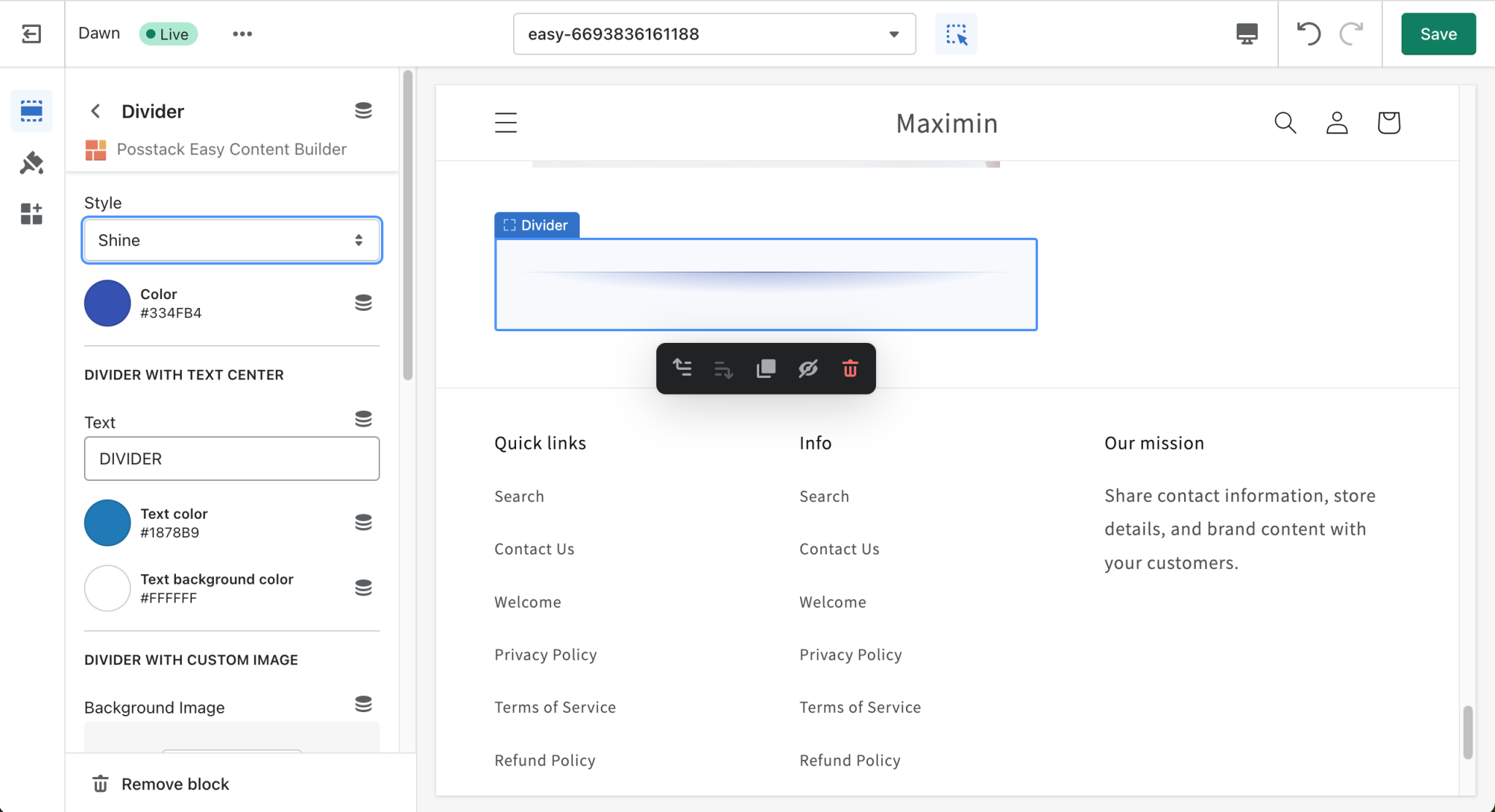1495x812 pixels.
Task: Move the Divider block up
Action: click(682, 368)
